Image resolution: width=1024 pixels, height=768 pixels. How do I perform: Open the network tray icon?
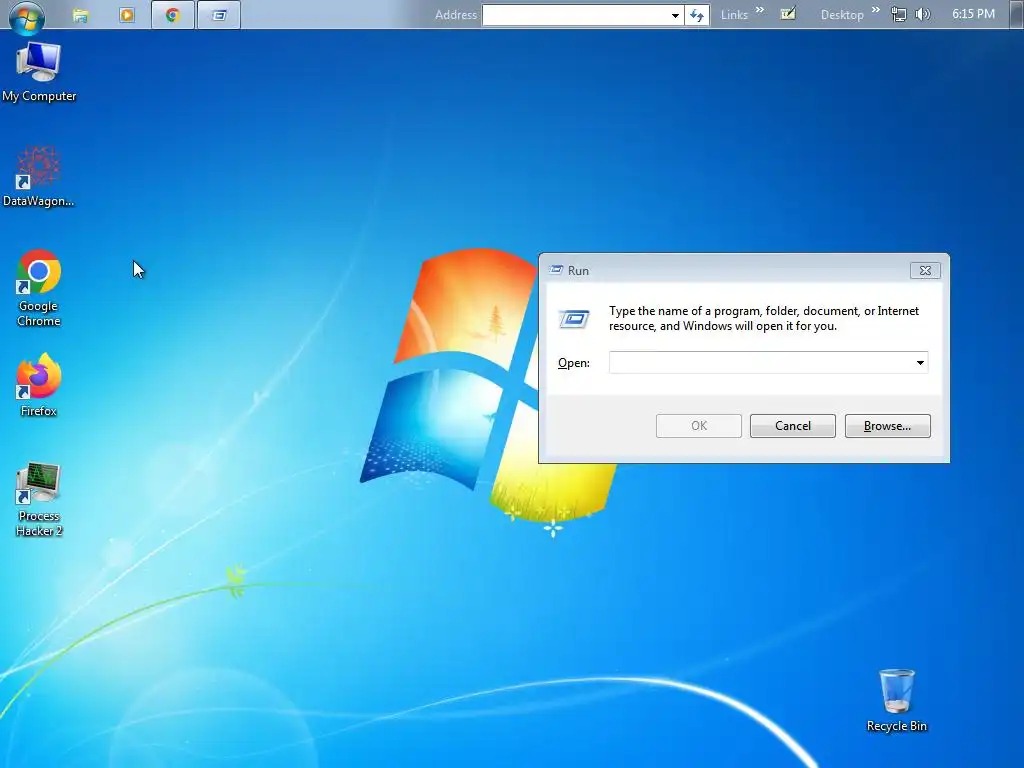click(x=899, y=14)
